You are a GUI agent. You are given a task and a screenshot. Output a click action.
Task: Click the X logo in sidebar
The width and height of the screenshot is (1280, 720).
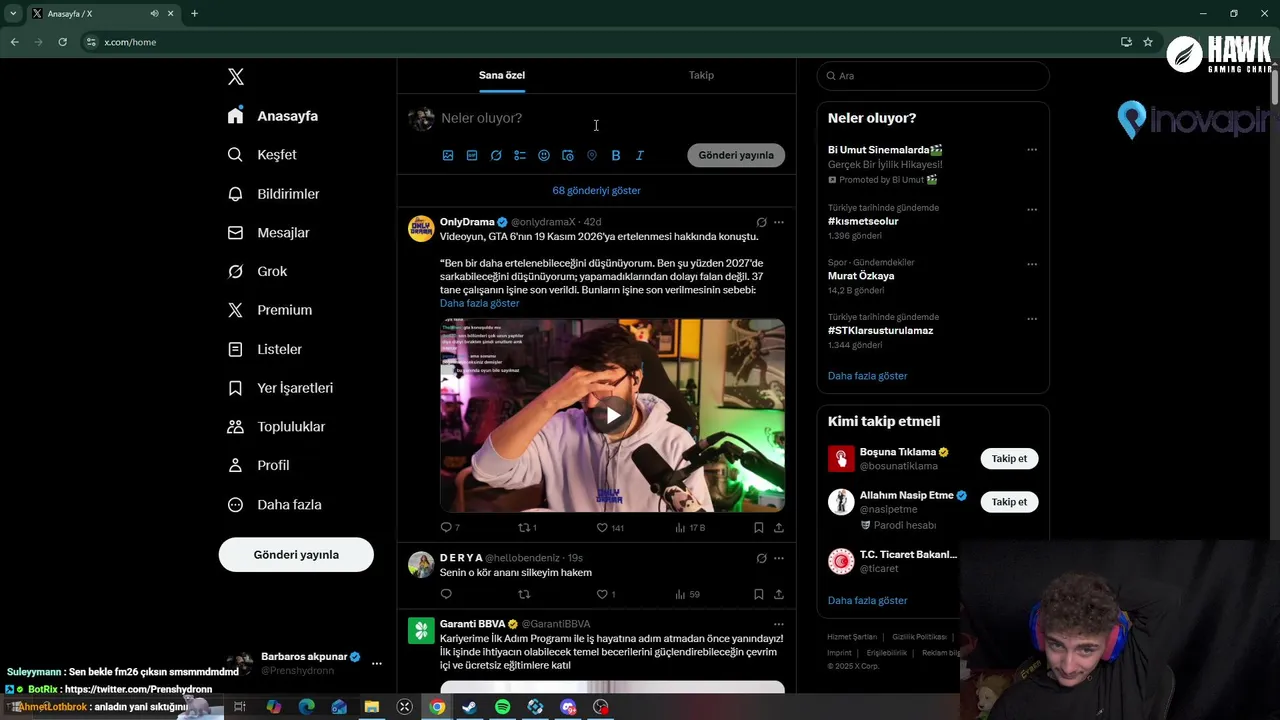click(236, 77)
